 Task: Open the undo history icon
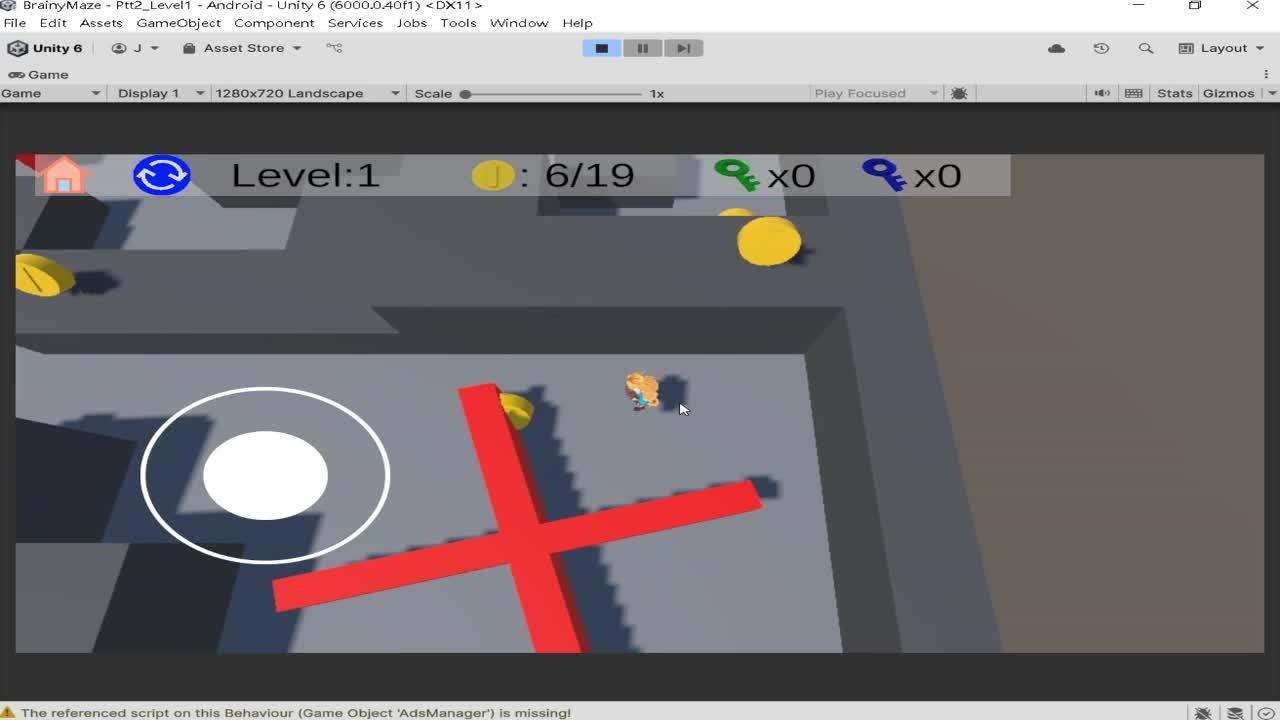click(1101, 48)
